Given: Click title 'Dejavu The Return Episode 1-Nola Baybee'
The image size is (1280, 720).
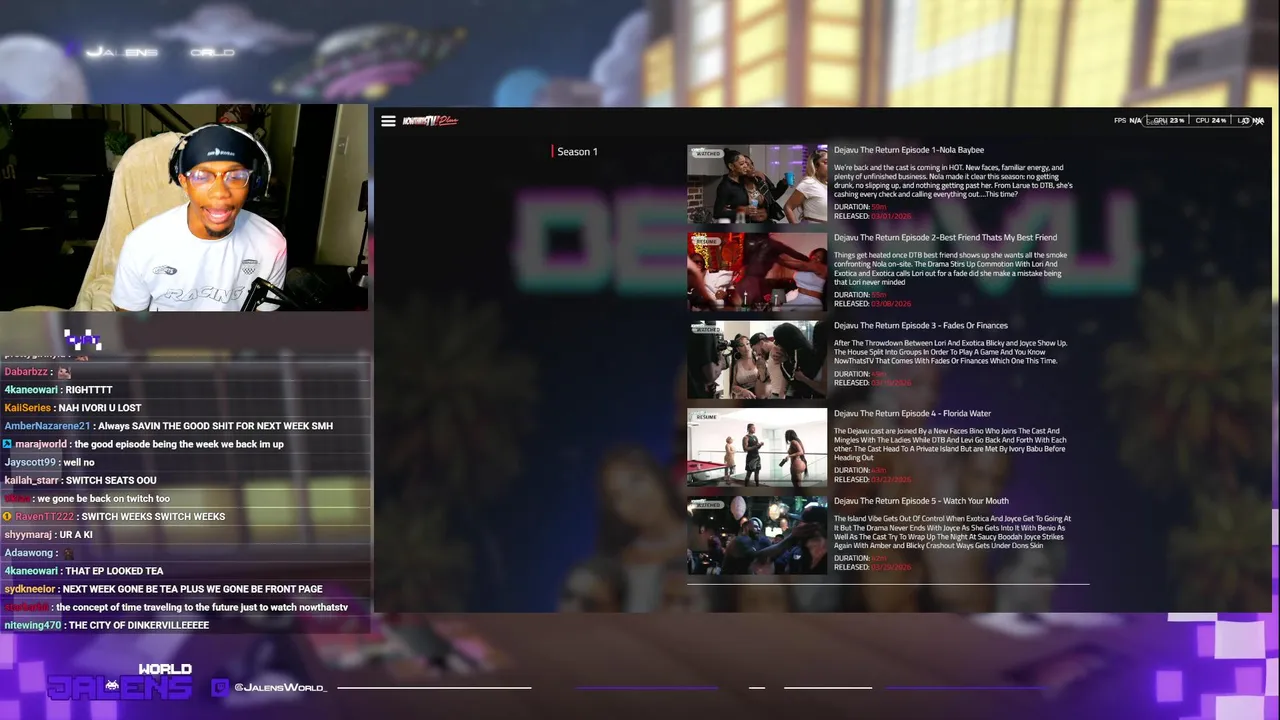Looking at the screenshot, I should click(x=909, y=150).
